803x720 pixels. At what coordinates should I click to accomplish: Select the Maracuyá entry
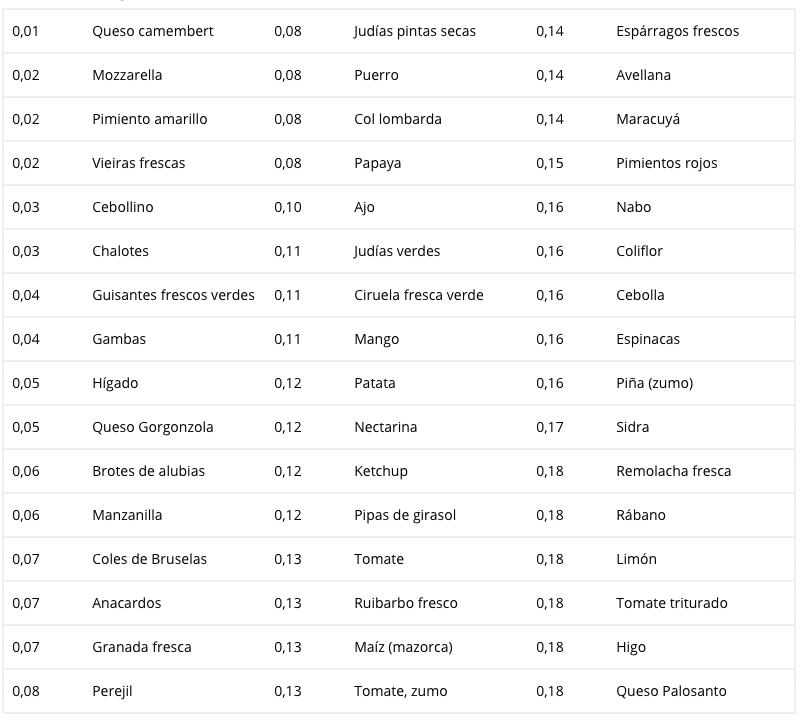tap(648, 119)
